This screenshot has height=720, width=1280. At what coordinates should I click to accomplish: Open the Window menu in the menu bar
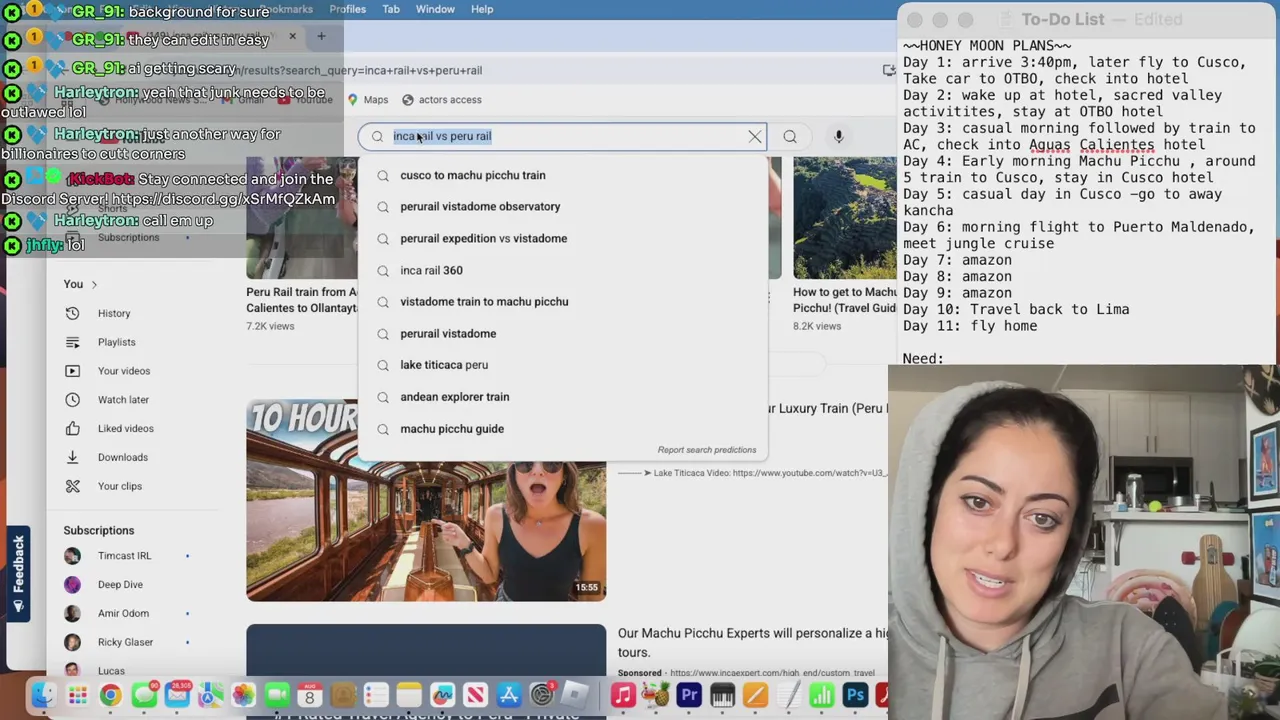tap(435, 9)
